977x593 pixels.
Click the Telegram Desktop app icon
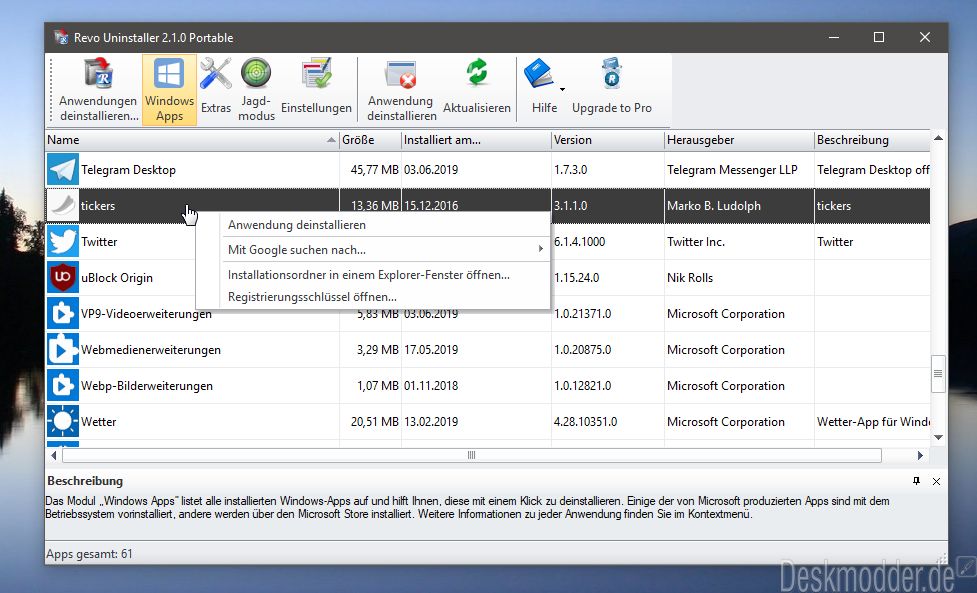click(x=63, y=169)
